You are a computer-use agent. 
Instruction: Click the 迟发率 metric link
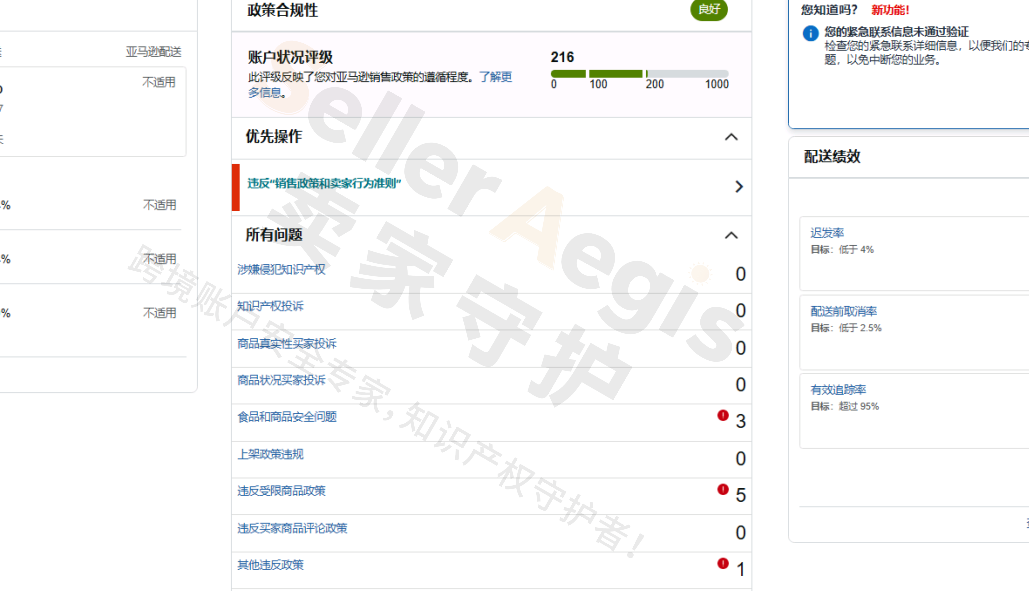pos(827,233)
